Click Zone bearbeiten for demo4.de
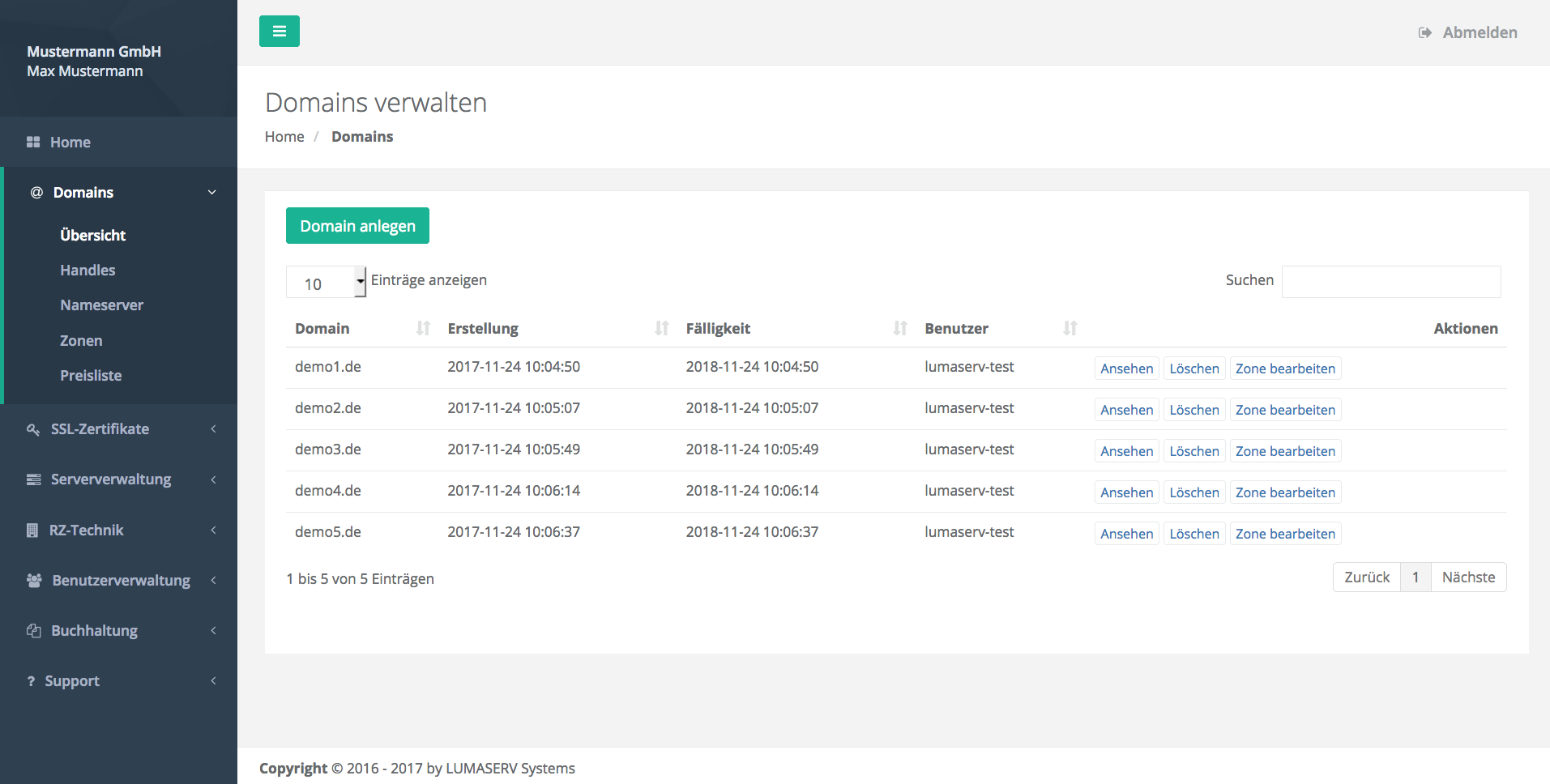1550x784 pixels. coord(1285,492)
